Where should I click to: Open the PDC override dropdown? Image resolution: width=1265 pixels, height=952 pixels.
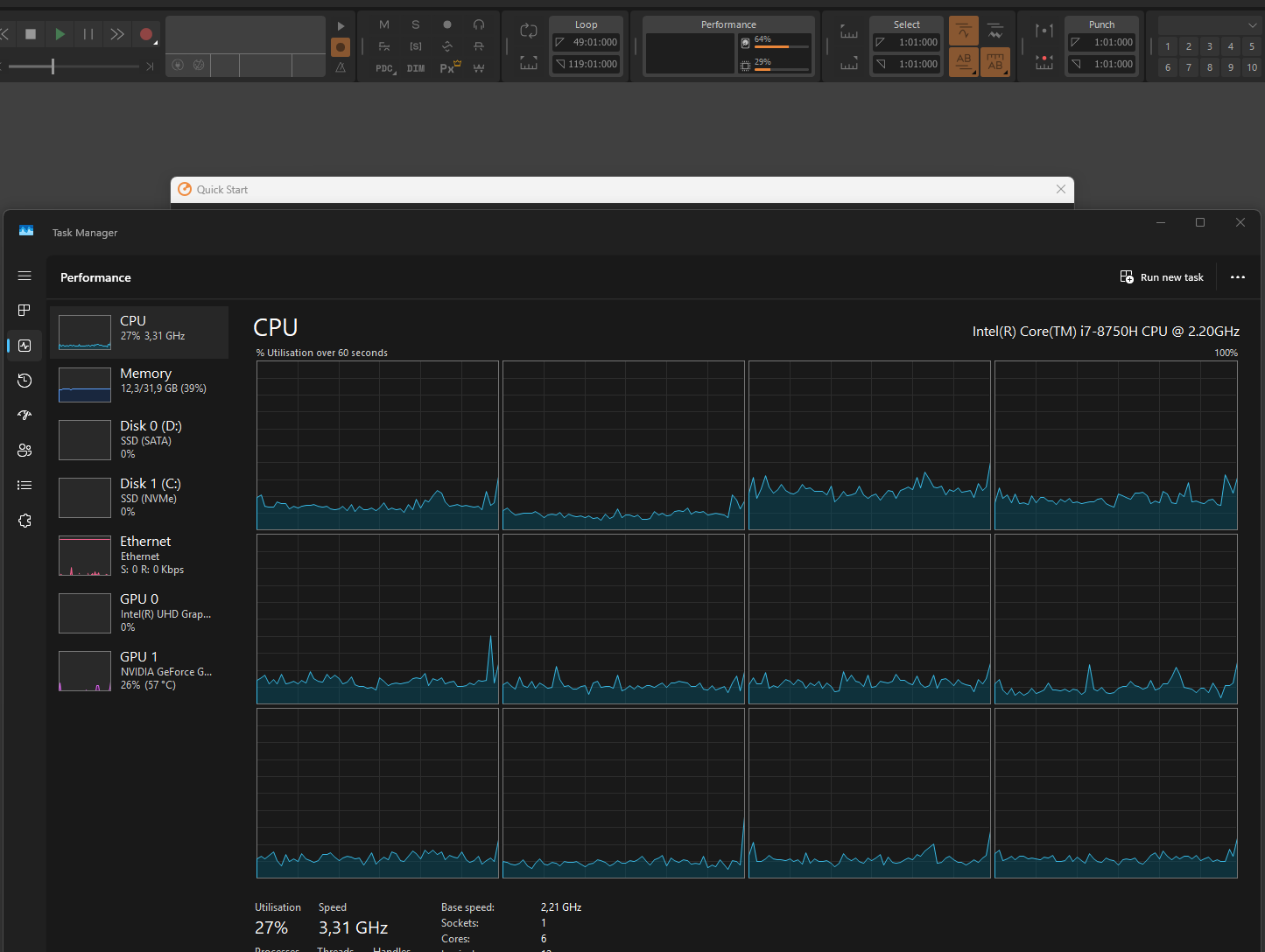(385, 68)
